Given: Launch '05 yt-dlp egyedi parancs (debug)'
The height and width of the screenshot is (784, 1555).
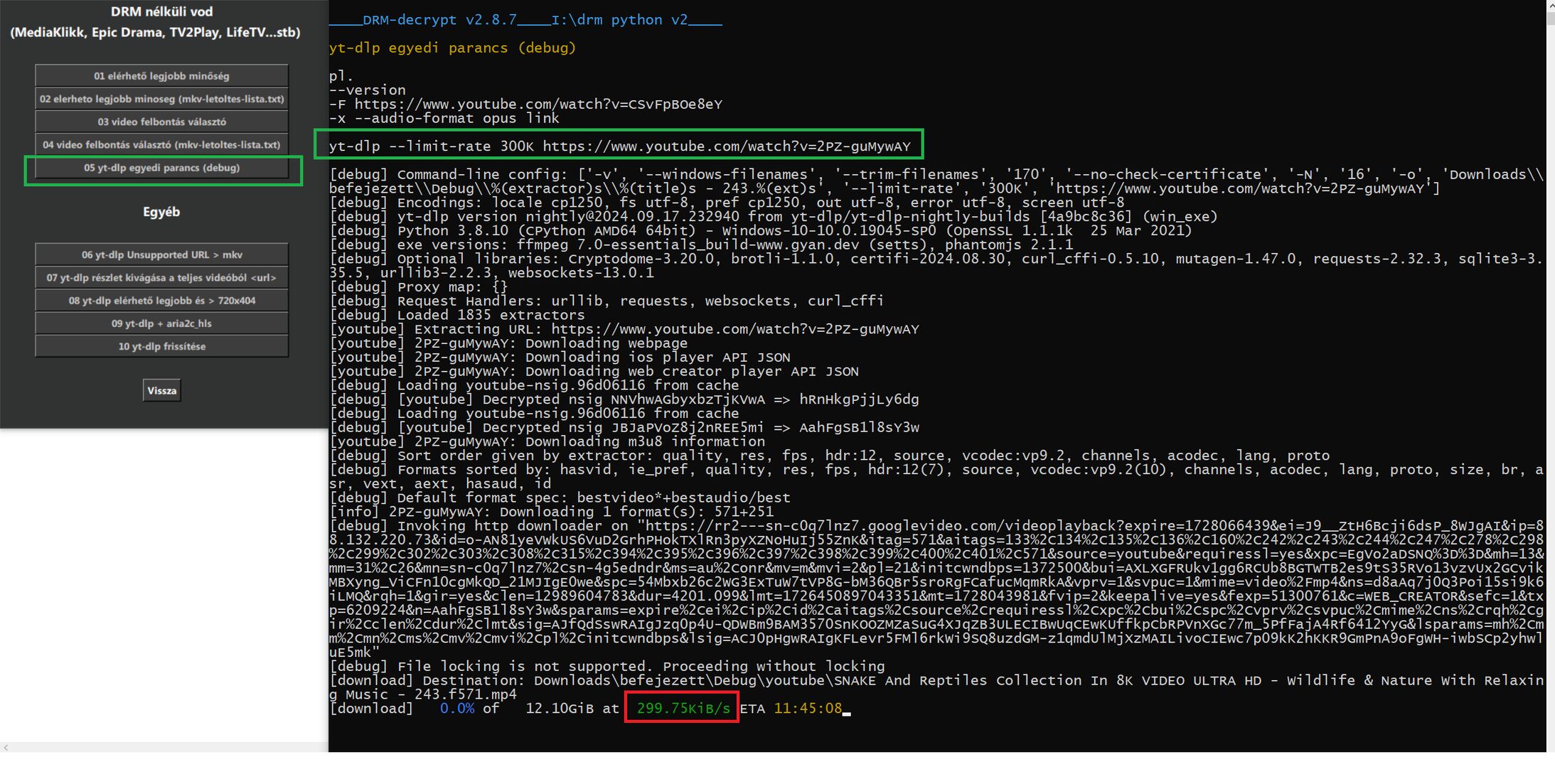Looking at the screenshot, I should 161,168.
